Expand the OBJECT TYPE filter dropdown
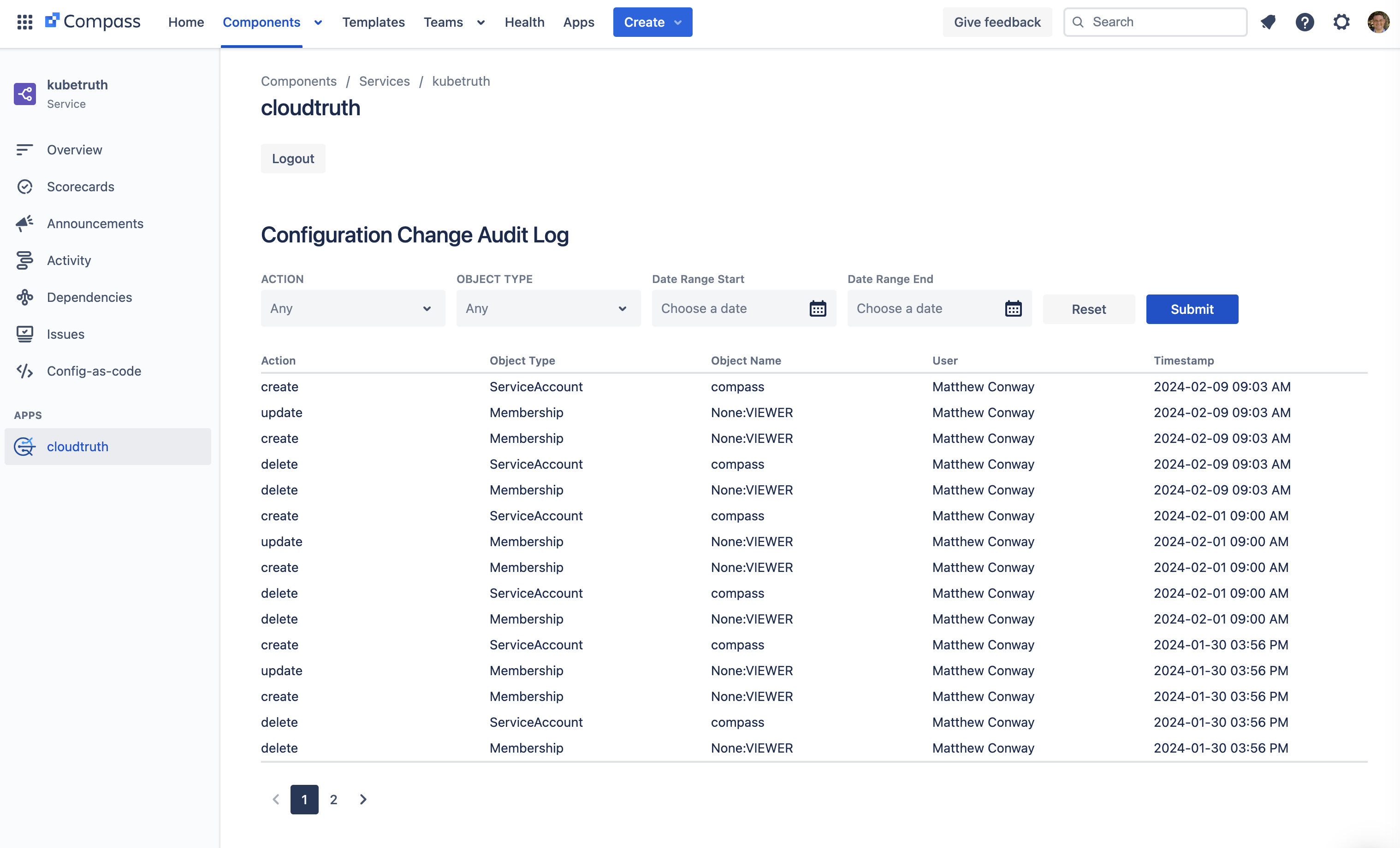This screenshot has height=848, width=1400. tap(548, 308)
